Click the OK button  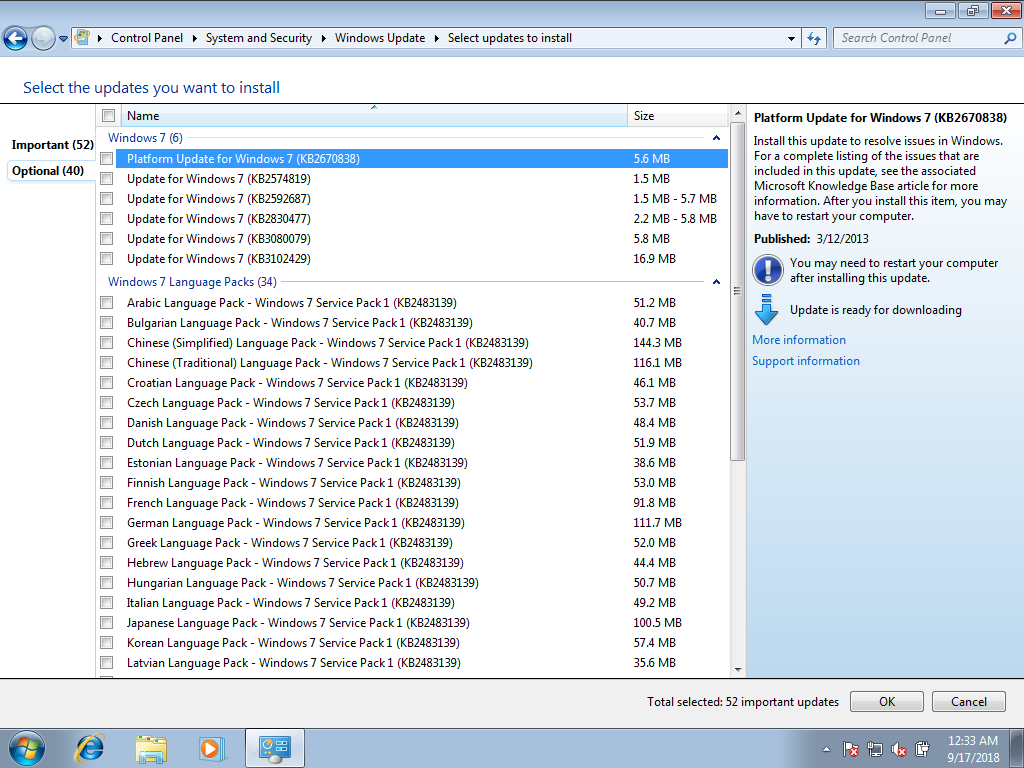pyautogui.click(x=887, y=701)
